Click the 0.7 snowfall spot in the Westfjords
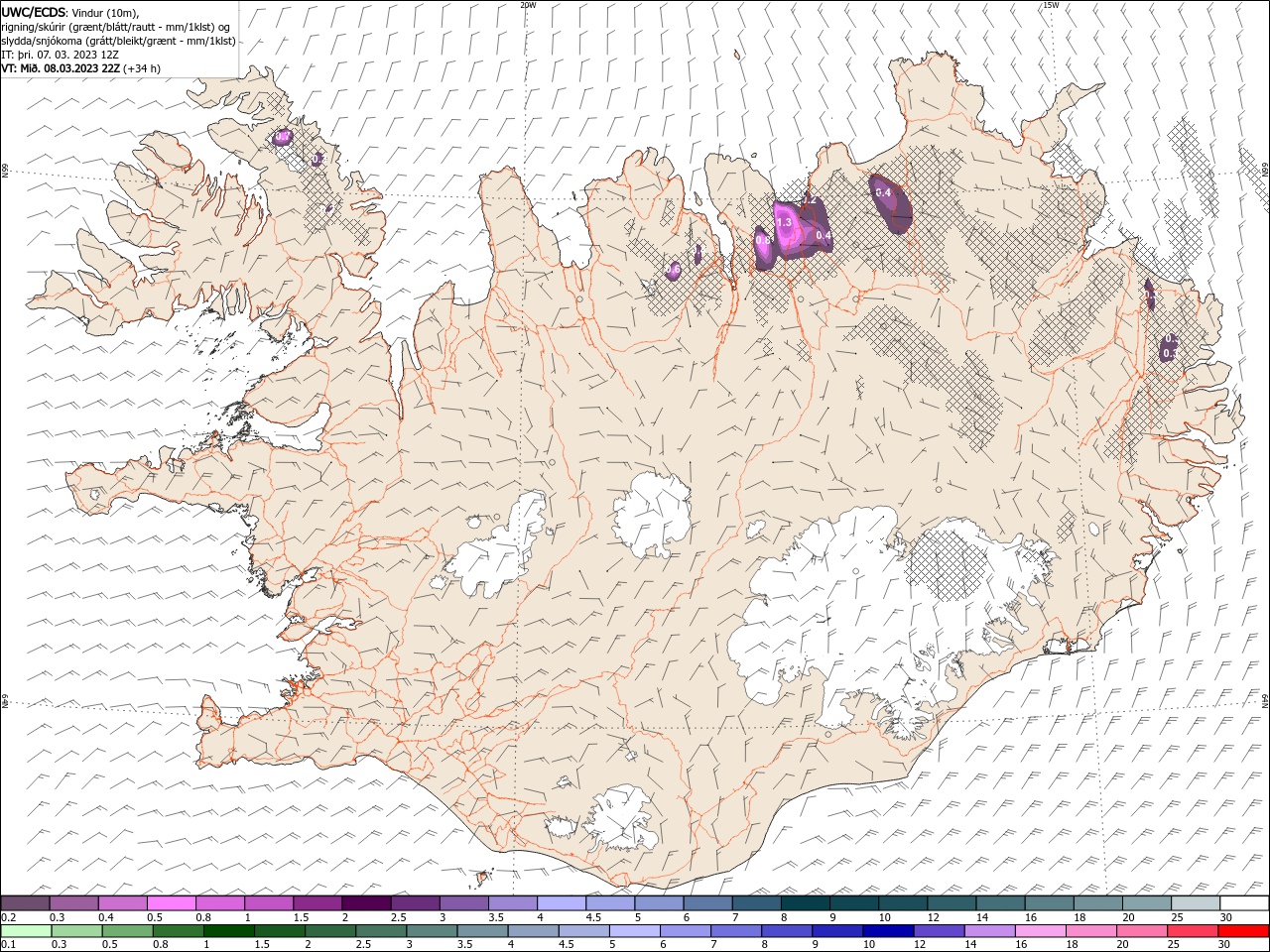1270x952 pixels. [282, 137]
